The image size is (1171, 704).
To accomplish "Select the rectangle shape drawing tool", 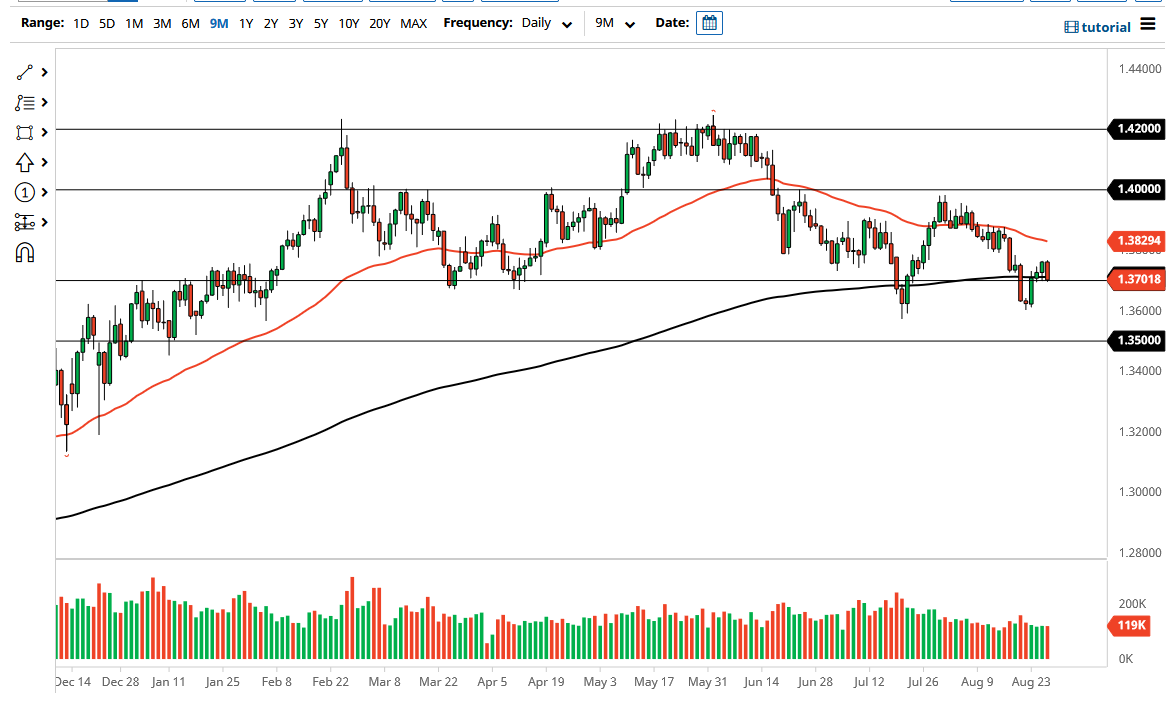I will (x=23, y=132).
